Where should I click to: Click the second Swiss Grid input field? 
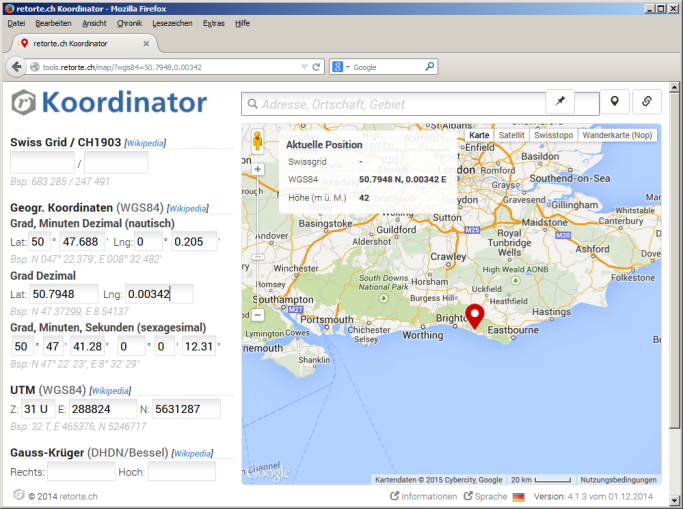point(116,163)
